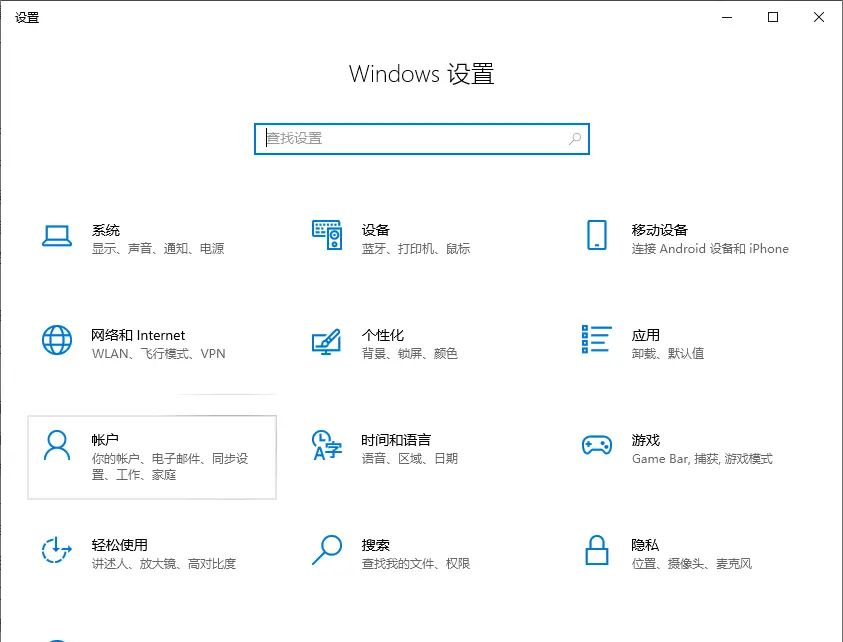Open the 系统 settings title
The width and height of the screenshot is (843, 642).
(106, 230)
